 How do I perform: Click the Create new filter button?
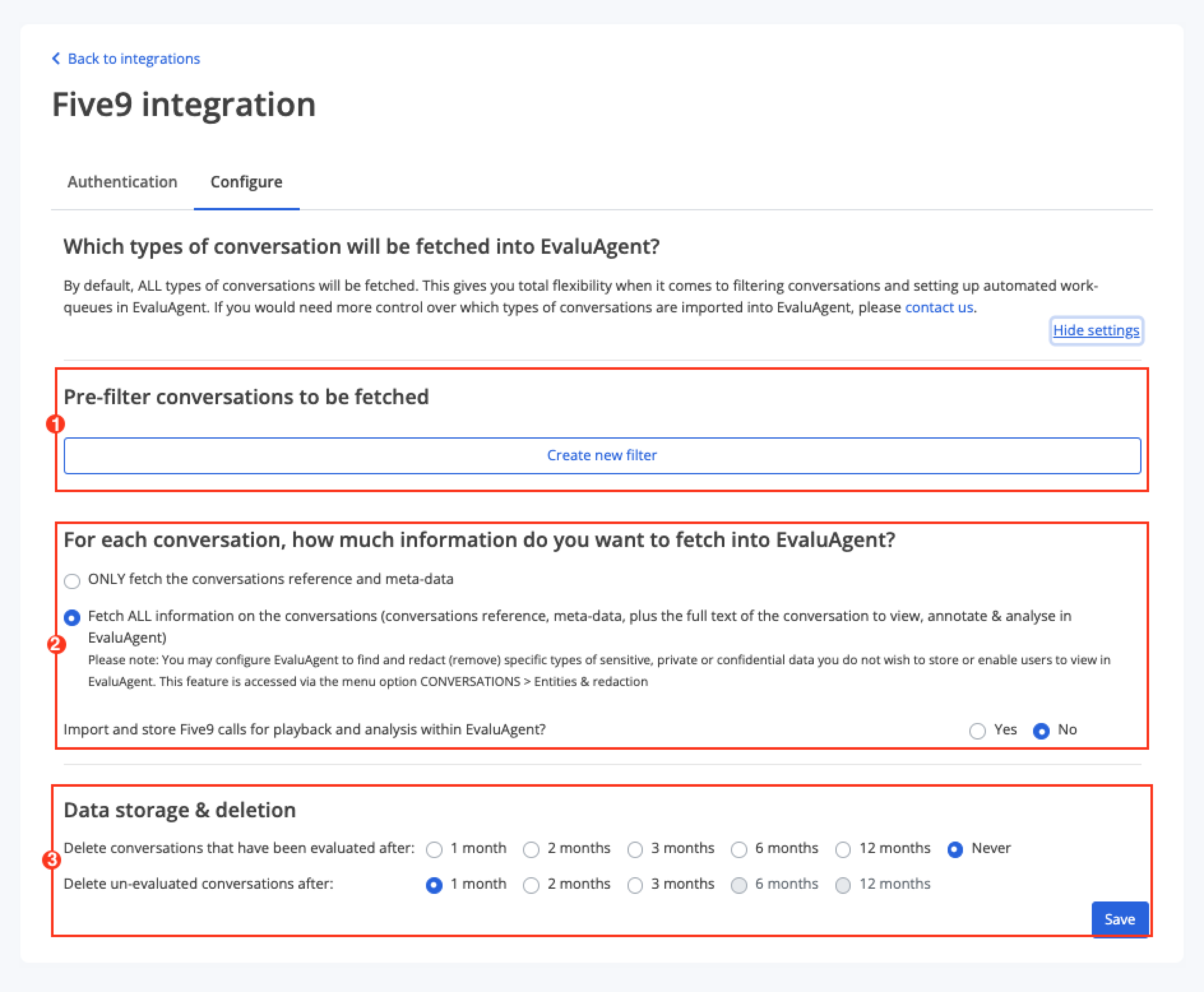point(602,456)
